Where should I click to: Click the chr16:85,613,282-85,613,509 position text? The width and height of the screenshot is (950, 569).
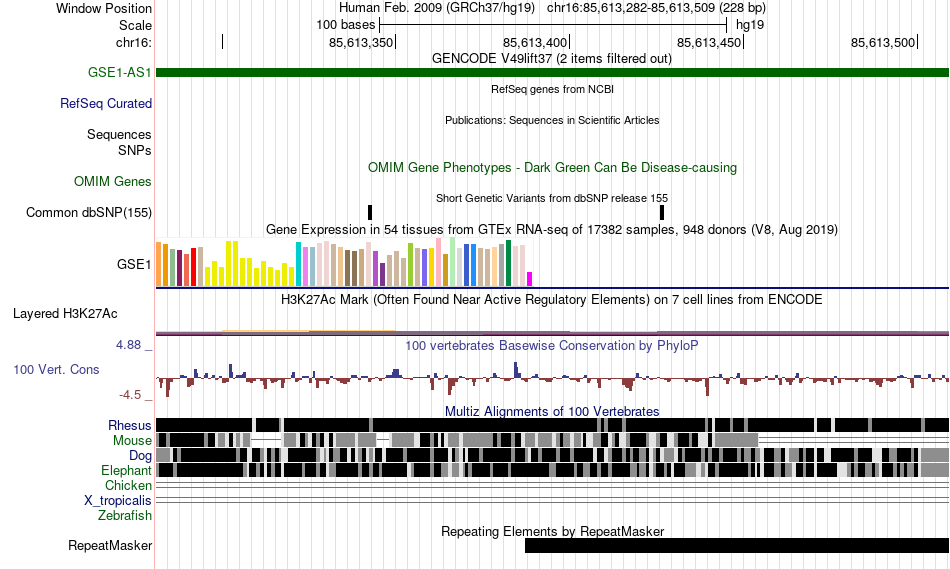(656, 8)
